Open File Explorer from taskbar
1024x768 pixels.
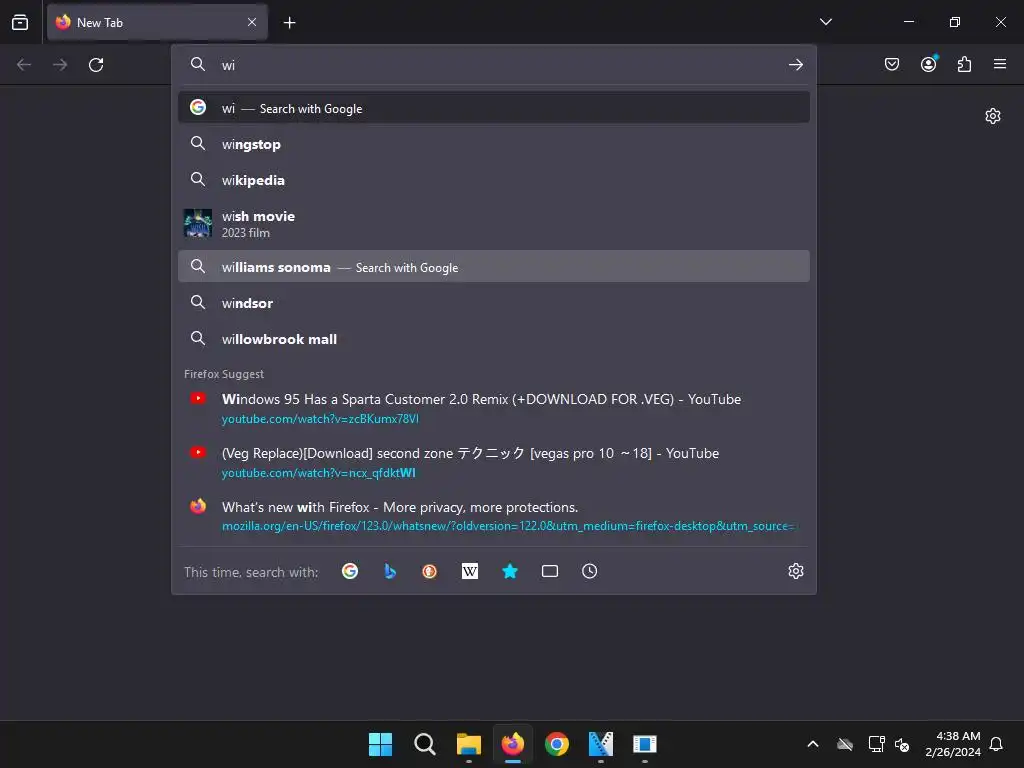pos(469,744)
